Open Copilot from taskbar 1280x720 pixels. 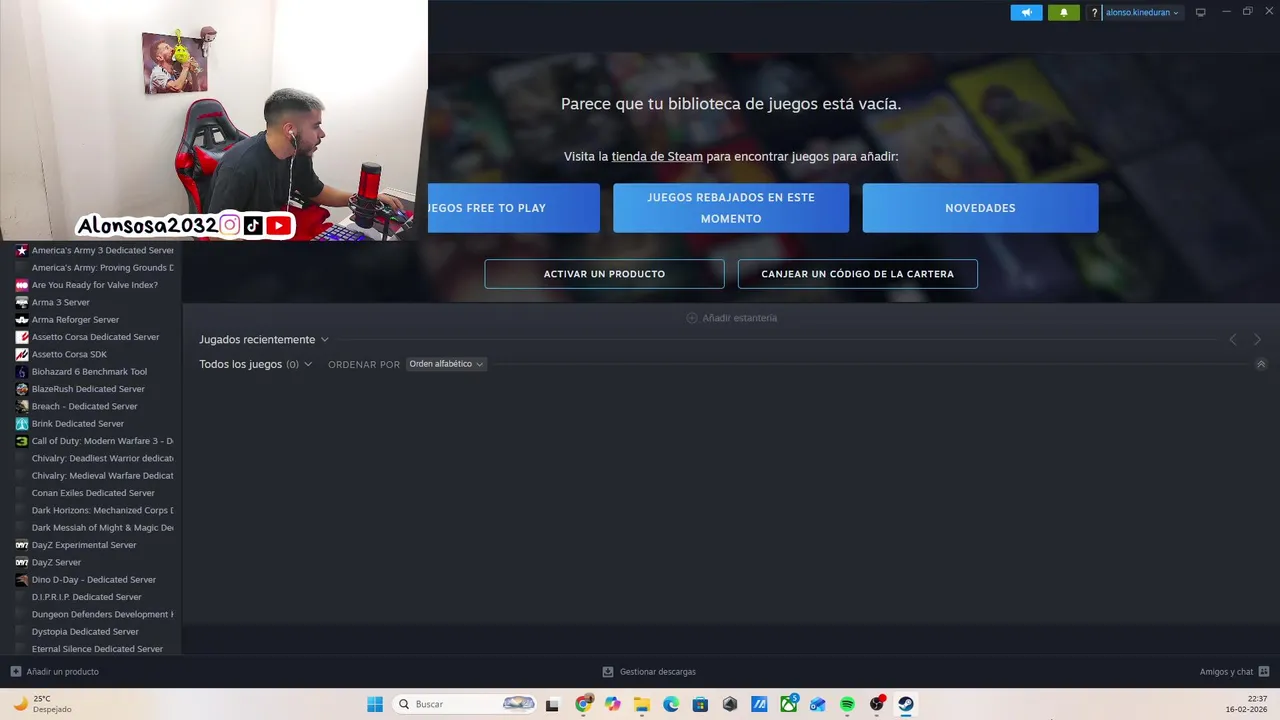[x=613, y=704]
